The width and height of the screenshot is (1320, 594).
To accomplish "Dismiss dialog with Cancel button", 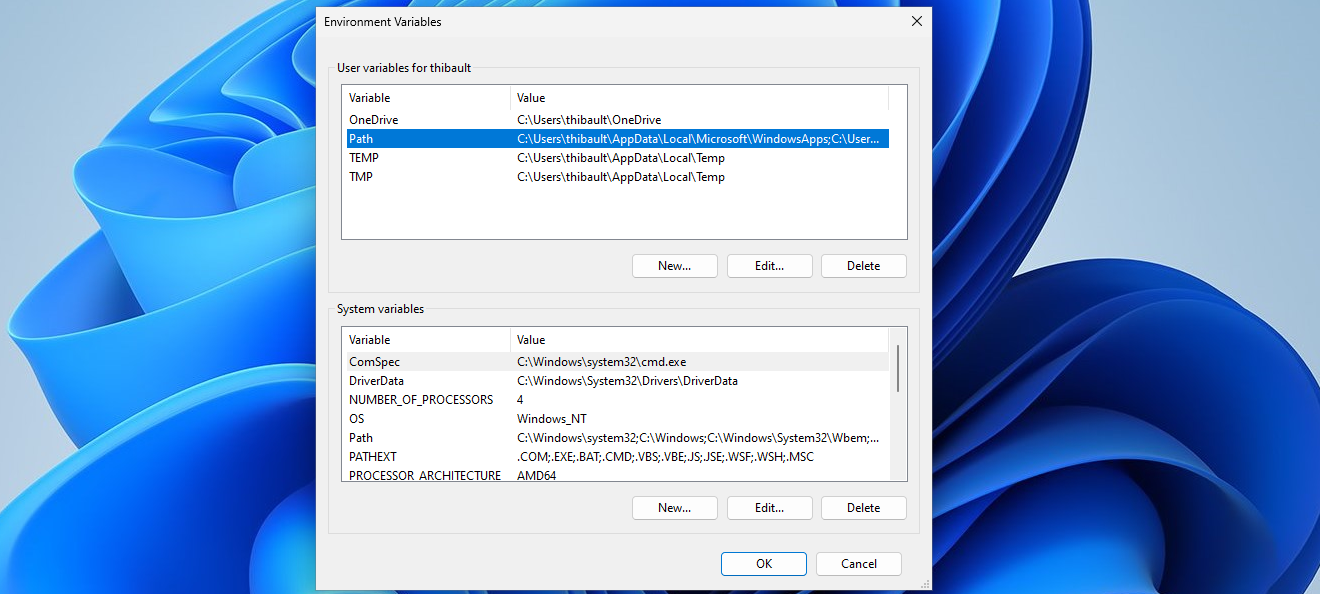I will [859, 564].
